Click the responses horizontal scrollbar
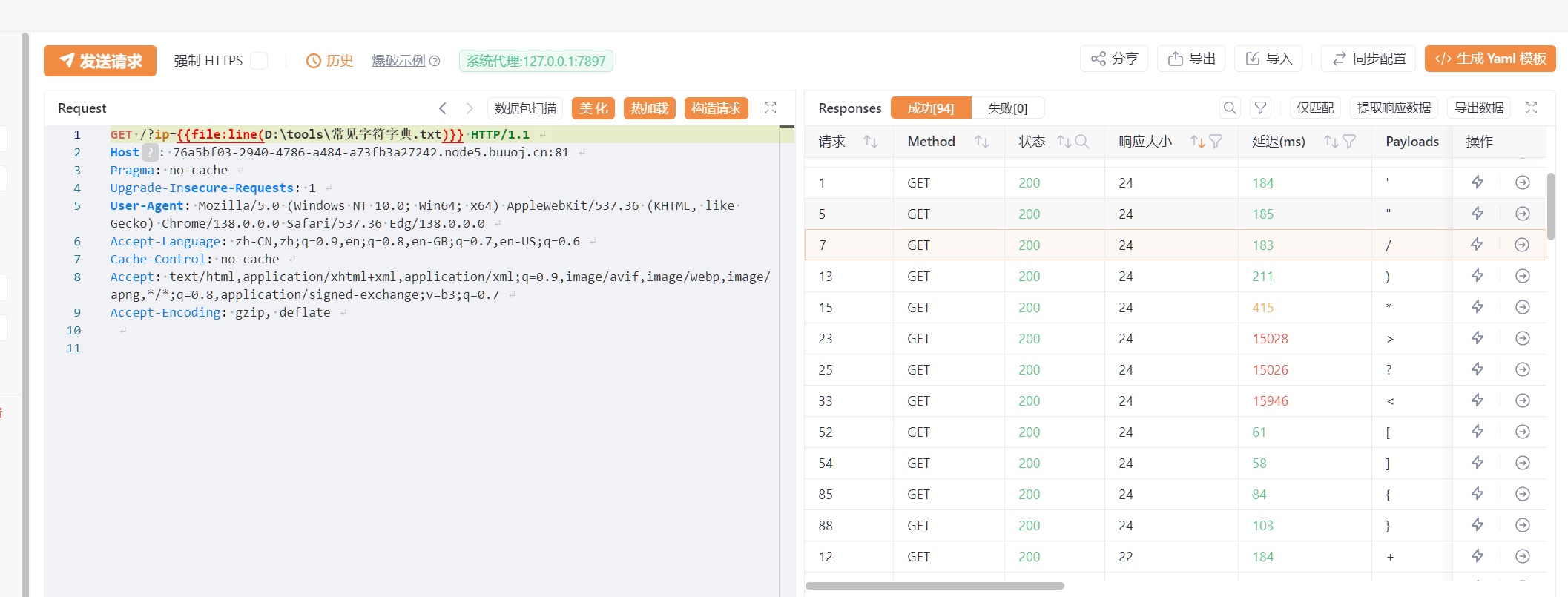1568x597 pixels. click(935, 586)
